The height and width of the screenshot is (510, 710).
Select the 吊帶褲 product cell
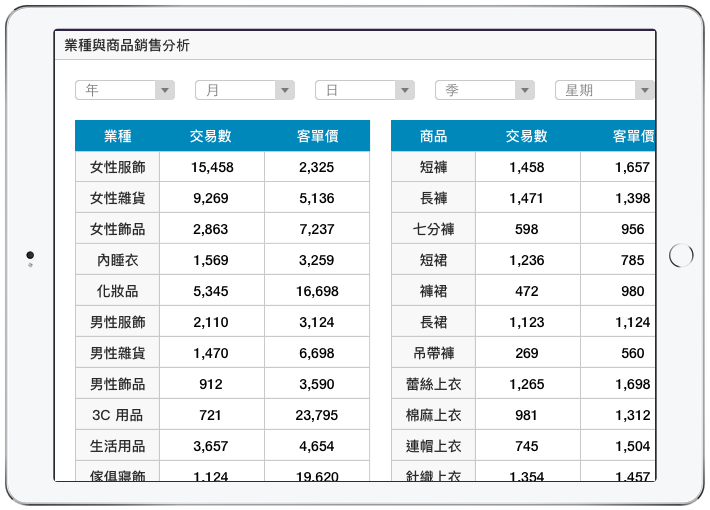pos(433,353)
